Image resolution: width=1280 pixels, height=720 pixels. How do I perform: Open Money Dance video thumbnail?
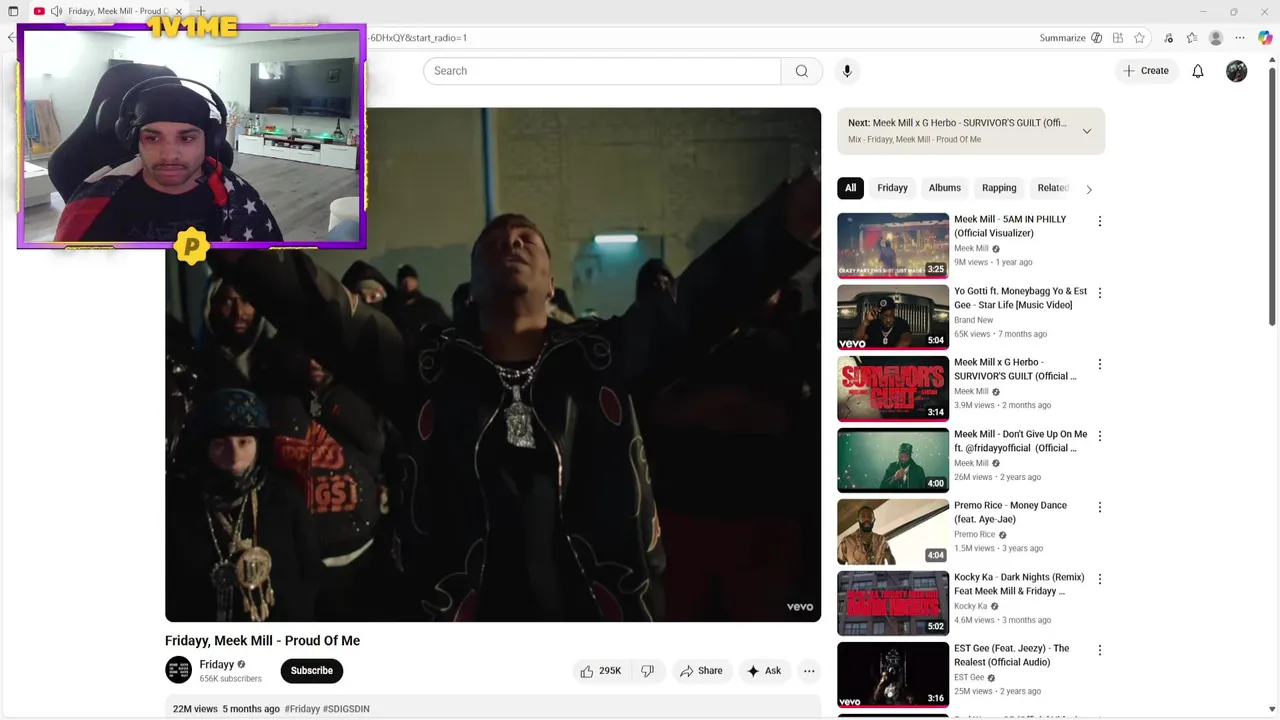[893, 531]
